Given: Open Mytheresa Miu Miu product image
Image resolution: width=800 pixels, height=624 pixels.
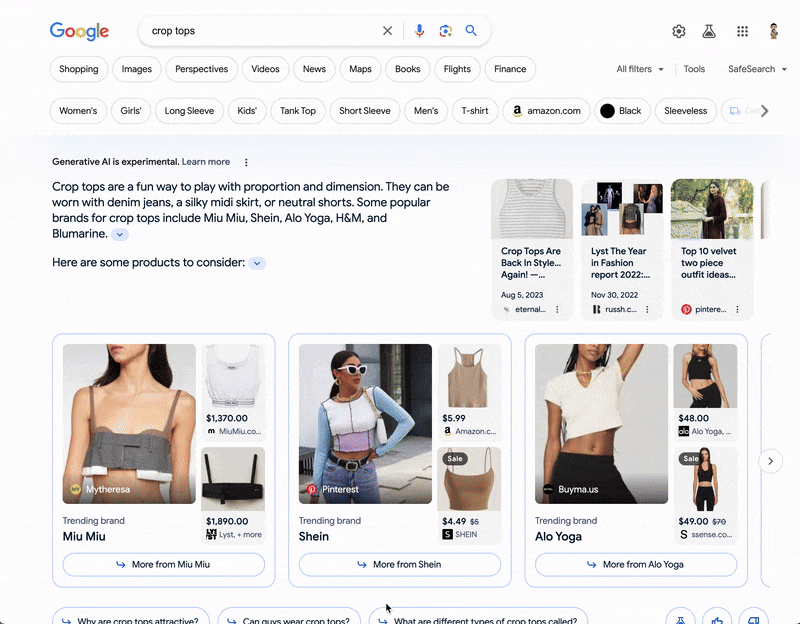Looking at the screenshot, I should pyautogui.click(x=129, y=423).
